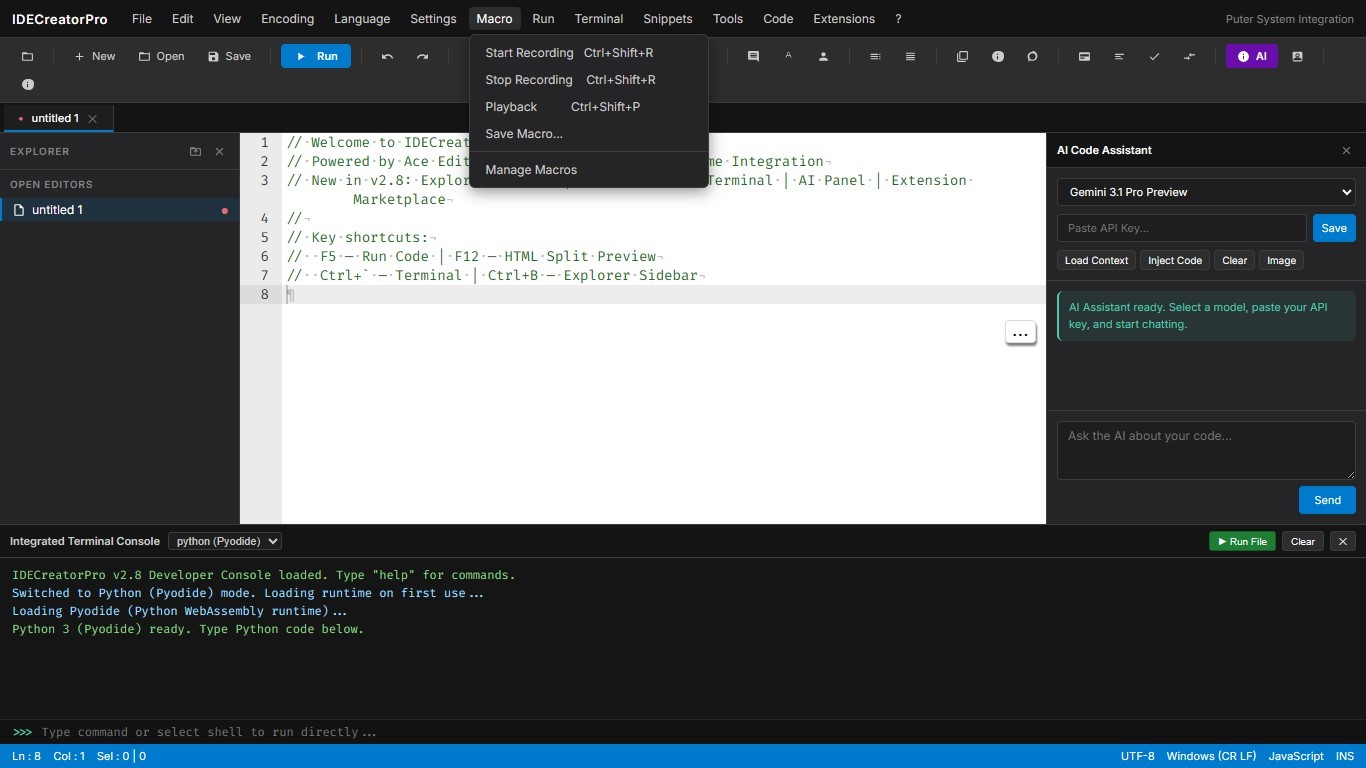Open the Snippets menu

coord(668,19)
